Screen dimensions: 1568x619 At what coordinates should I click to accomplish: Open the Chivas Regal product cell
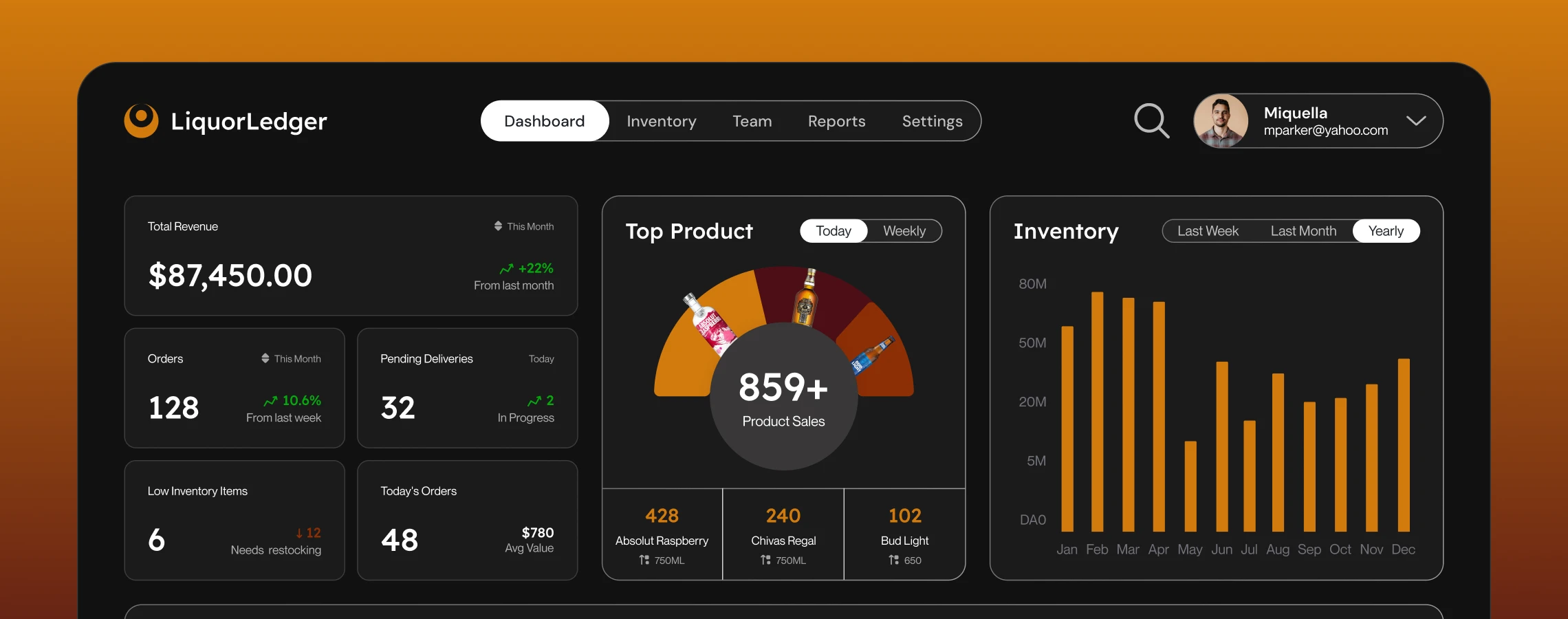[x=783, y=534]
